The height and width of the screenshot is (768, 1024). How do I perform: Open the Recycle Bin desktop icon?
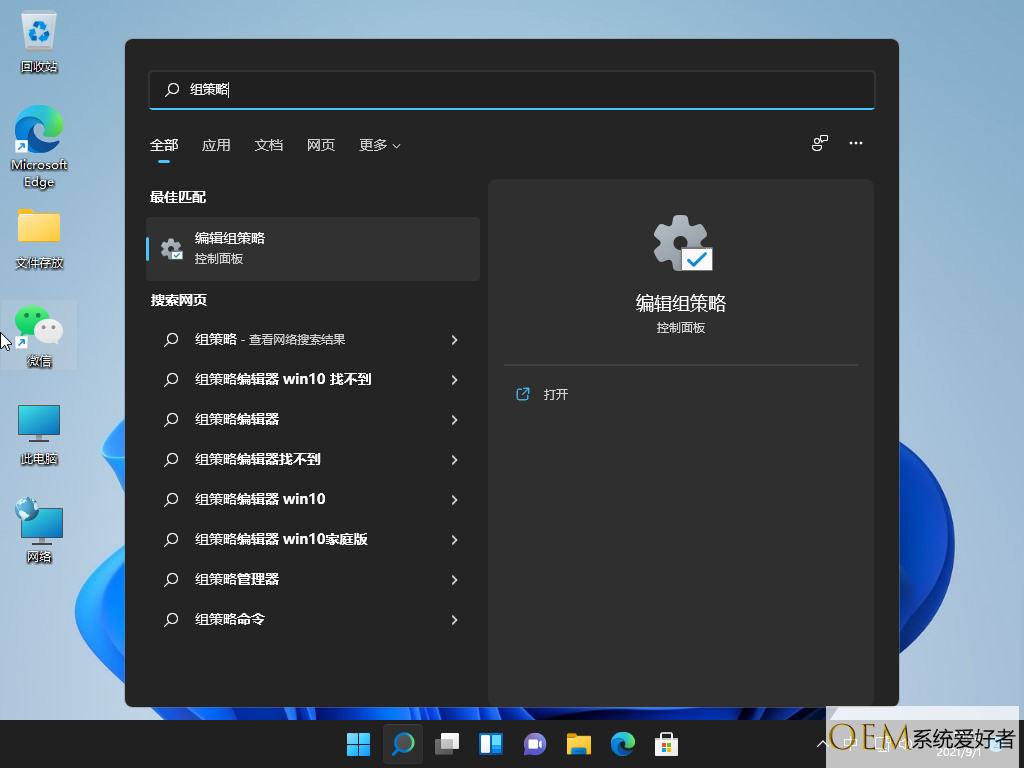39,40
